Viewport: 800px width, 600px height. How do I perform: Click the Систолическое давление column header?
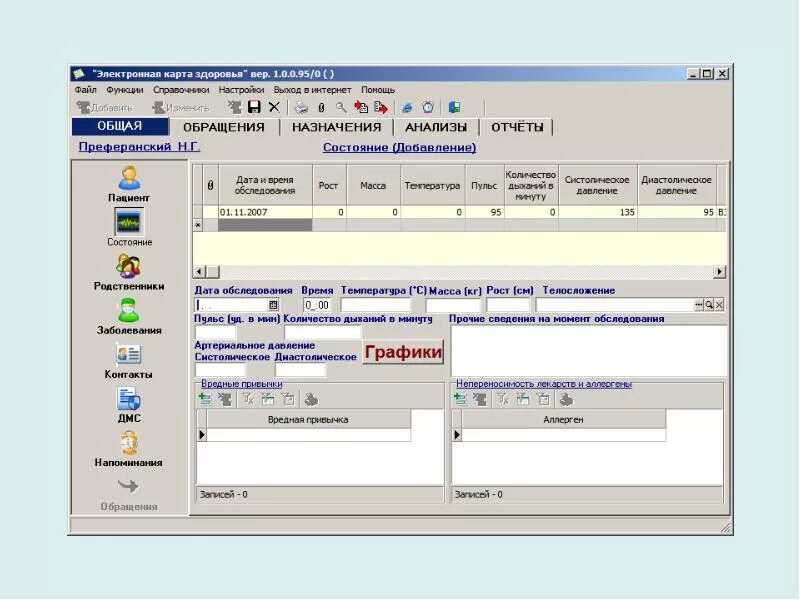(x=597, y=185)
